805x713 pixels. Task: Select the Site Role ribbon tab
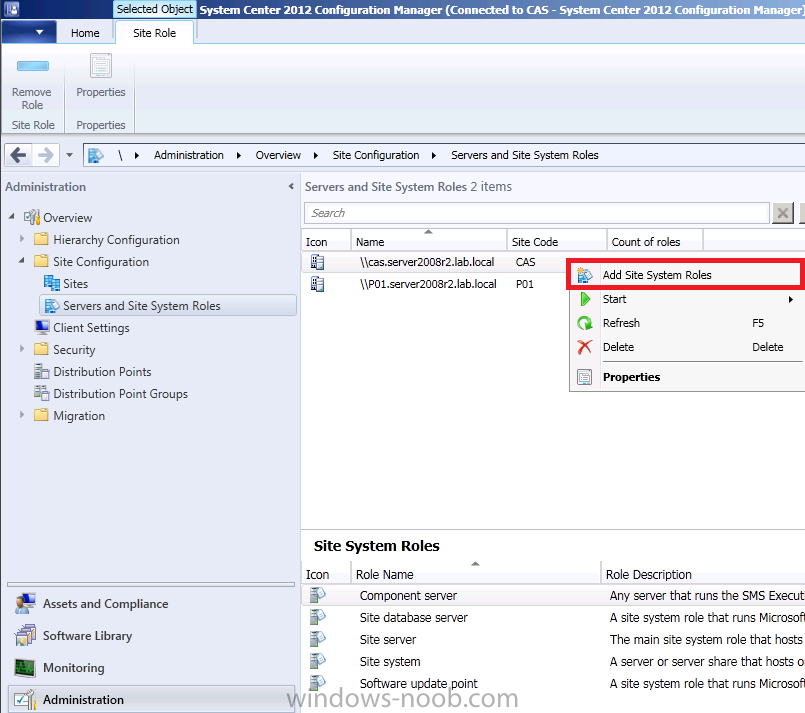click(x=155, y=33)
